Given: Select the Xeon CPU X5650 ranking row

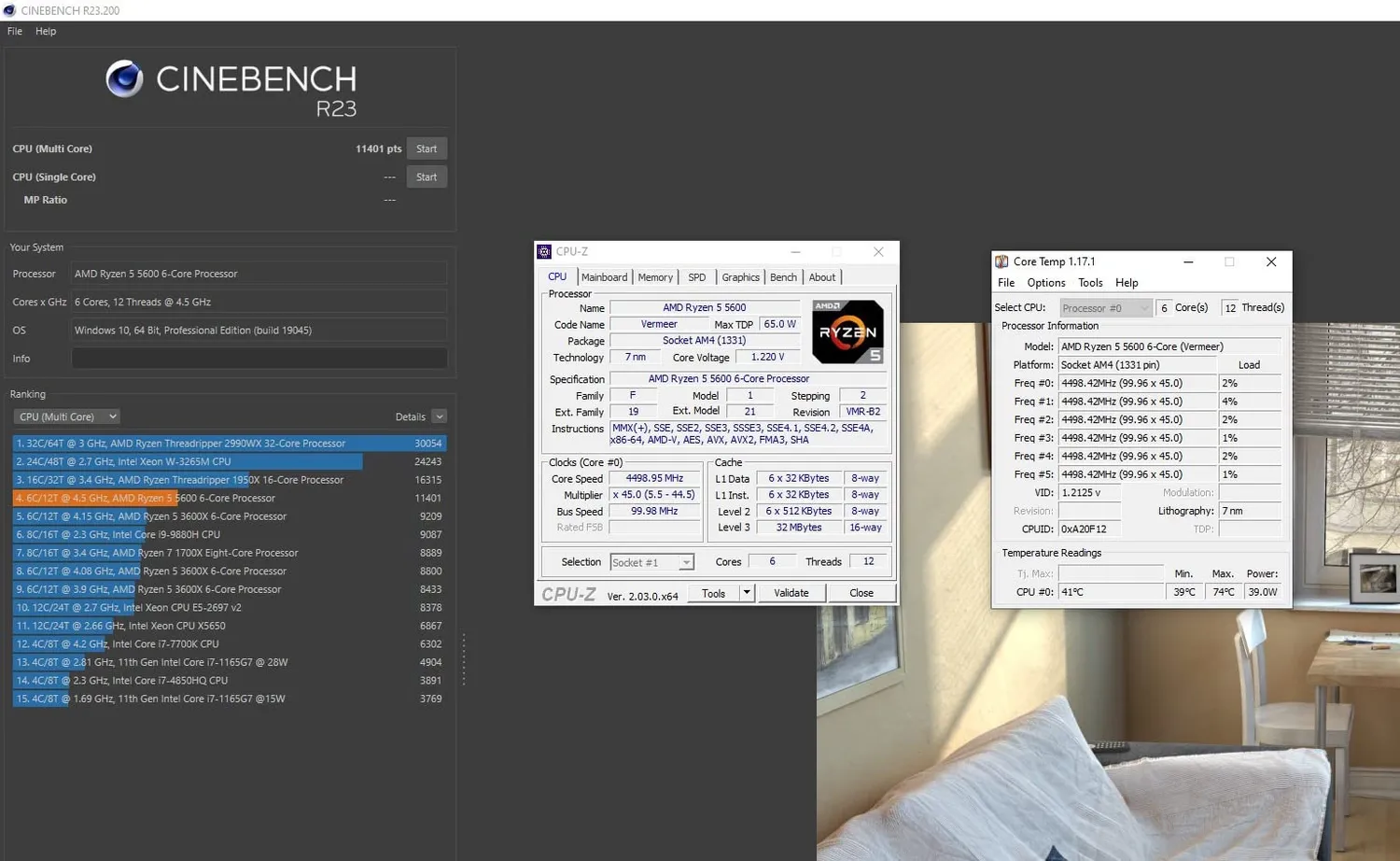Looking at the screenshot, I should coord(230,626).
